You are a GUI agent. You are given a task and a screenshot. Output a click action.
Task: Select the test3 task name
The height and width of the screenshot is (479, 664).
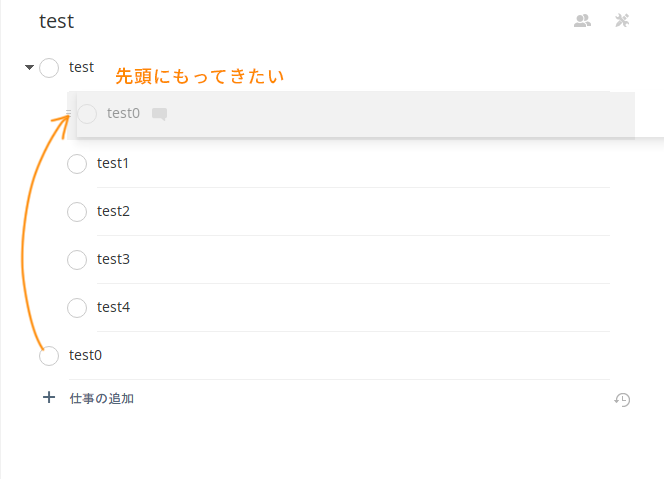click(113, 259)
